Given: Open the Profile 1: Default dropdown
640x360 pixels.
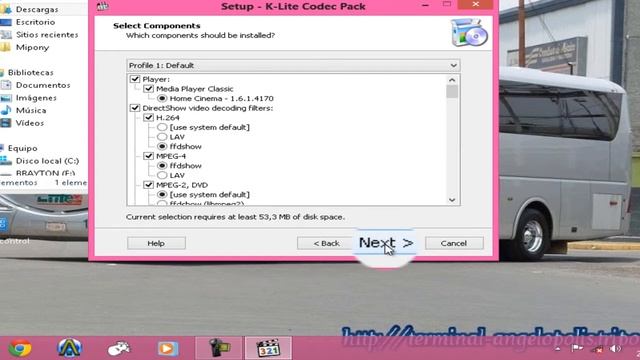Looking at the screenshot, I should 293,65.
